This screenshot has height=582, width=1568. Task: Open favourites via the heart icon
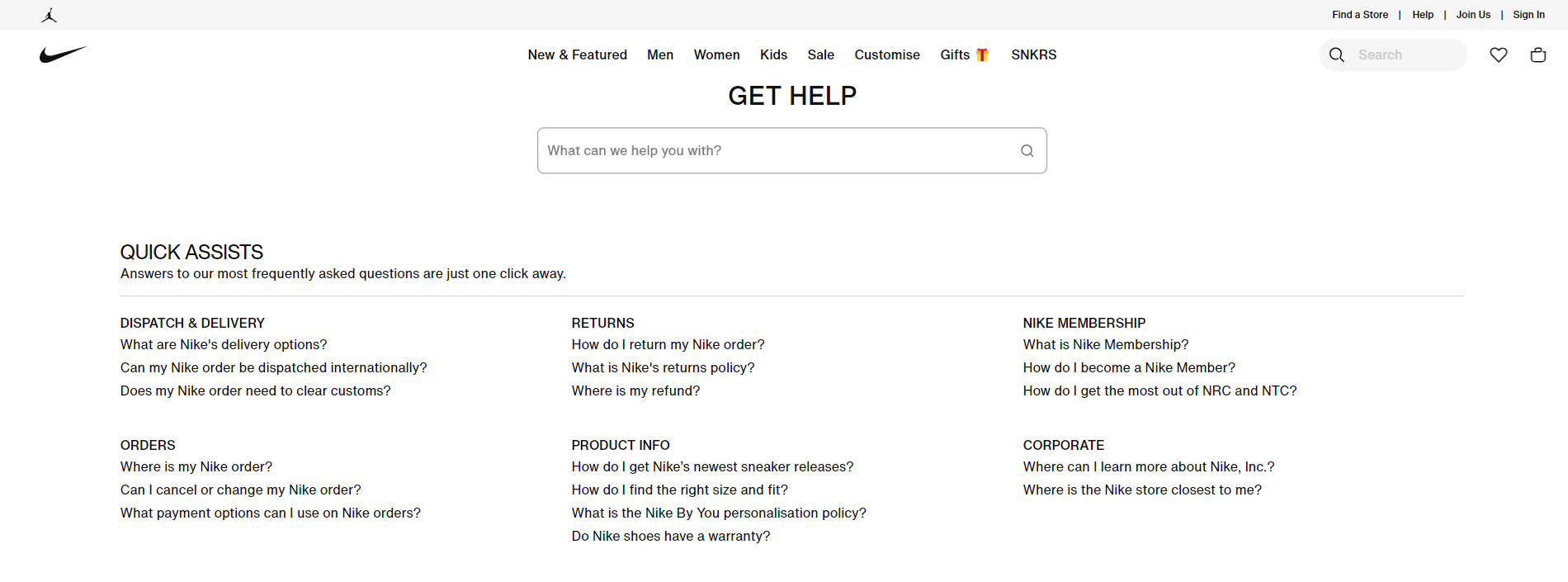pos(1499,54)
